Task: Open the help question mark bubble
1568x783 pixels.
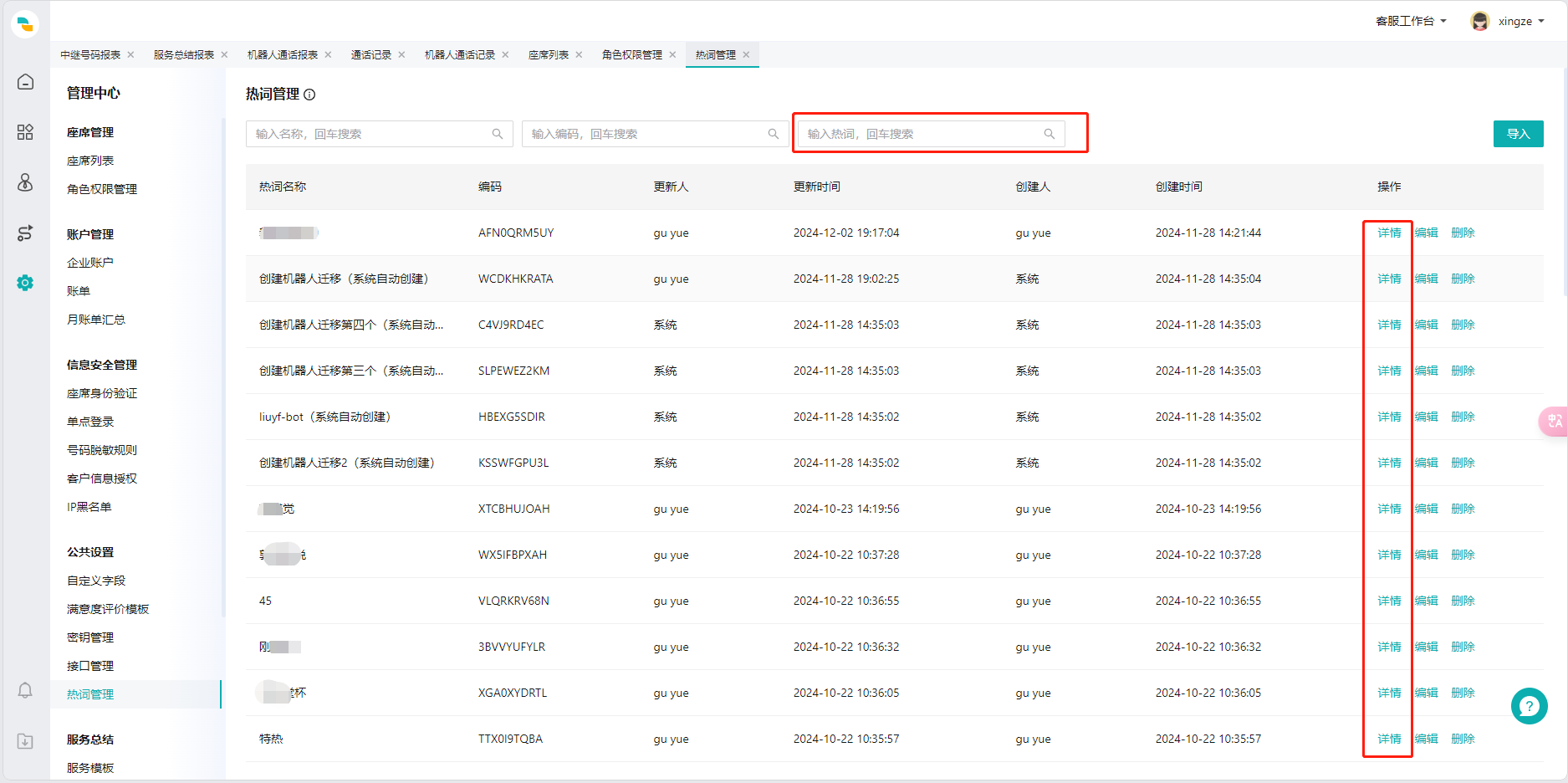Action: pyautogui.click(x=1529, y=706)
